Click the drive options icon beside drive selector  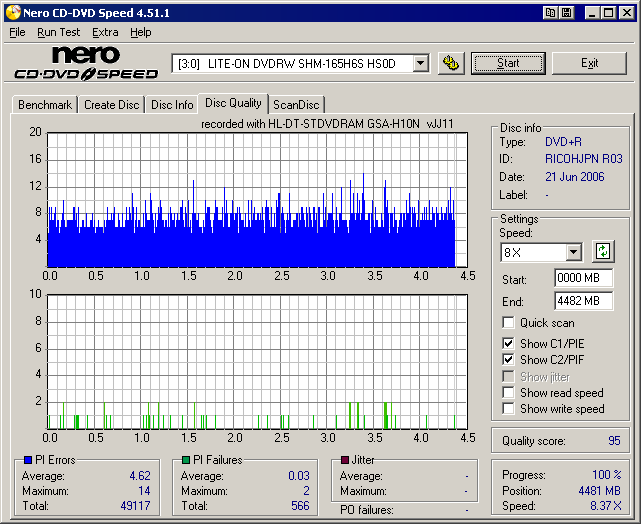[x=451, y=63]
